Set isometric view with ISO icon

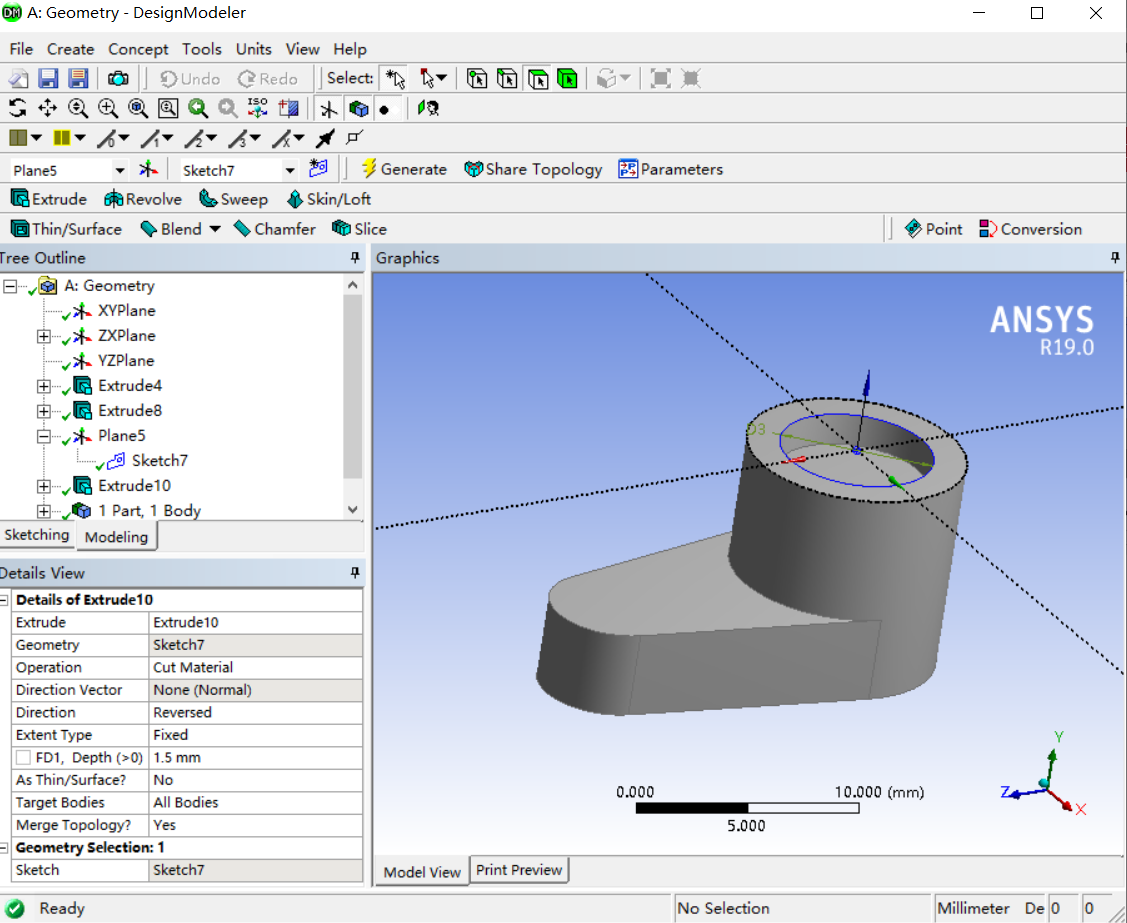click(257, 109)
